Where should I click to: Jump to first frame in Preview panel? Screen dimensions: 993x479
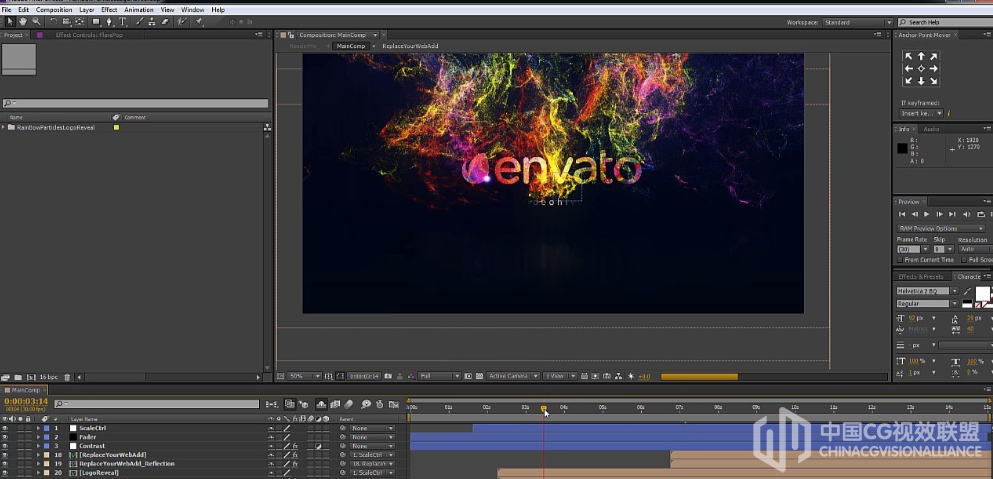click(902, 214)
